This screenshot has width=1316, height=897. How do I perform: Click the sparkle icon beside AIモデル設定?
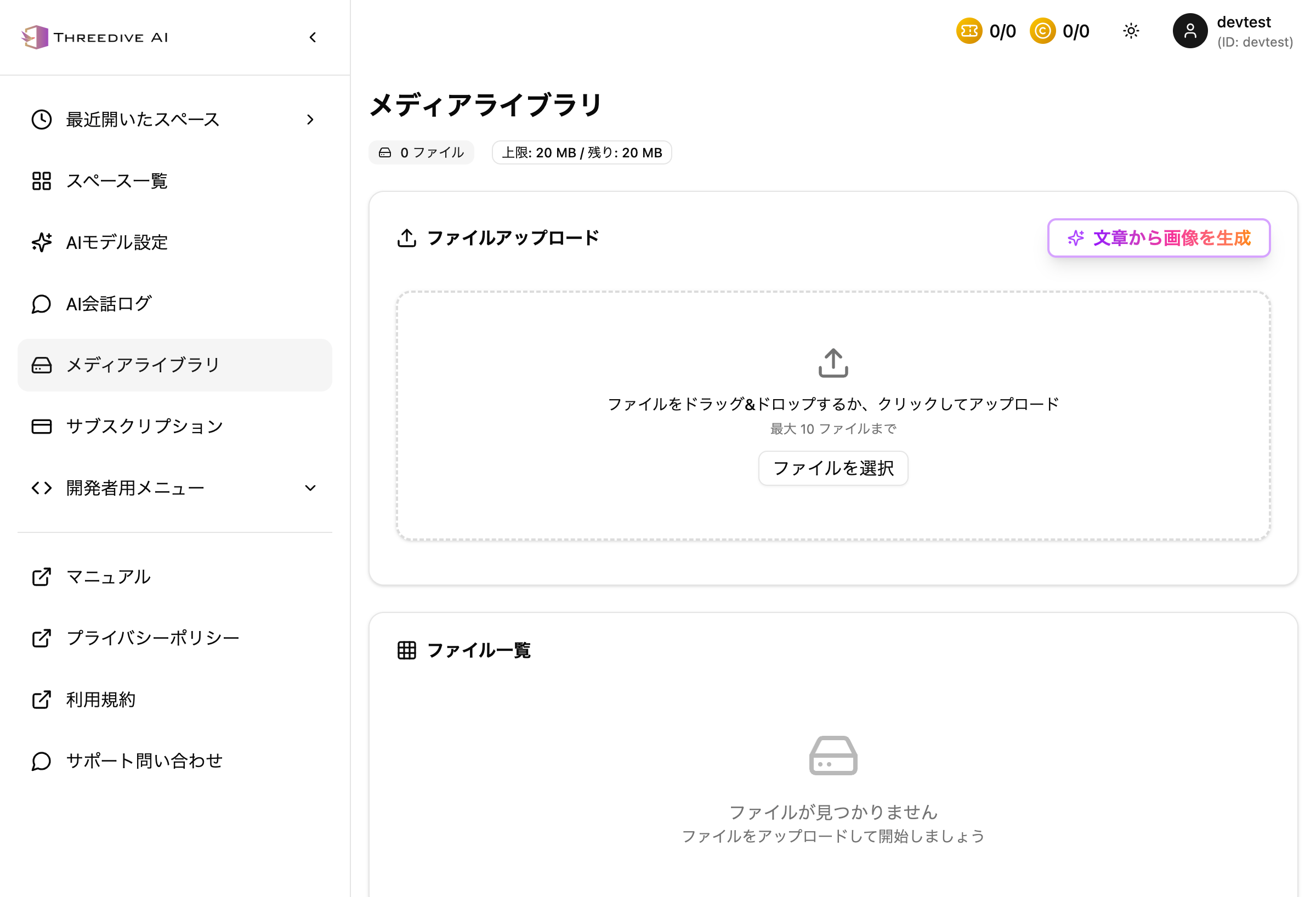[x=41, y=242]
